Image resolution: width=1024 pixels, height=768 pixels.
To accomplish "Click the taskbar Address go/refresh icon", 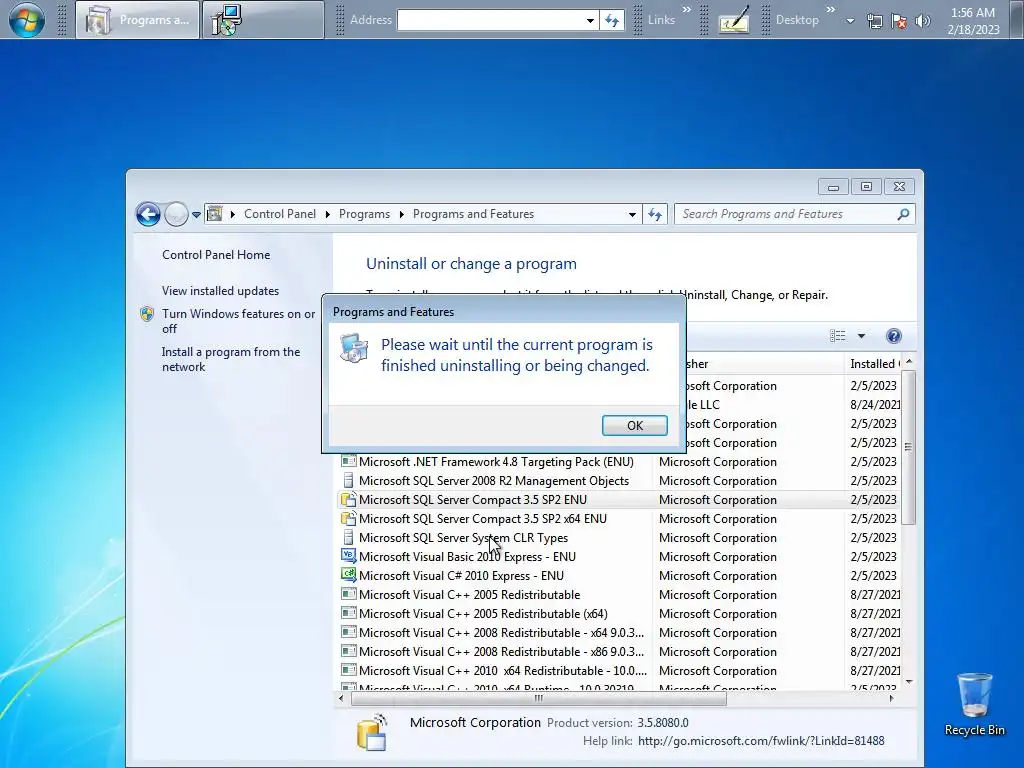I will click(x=612, y=20).
